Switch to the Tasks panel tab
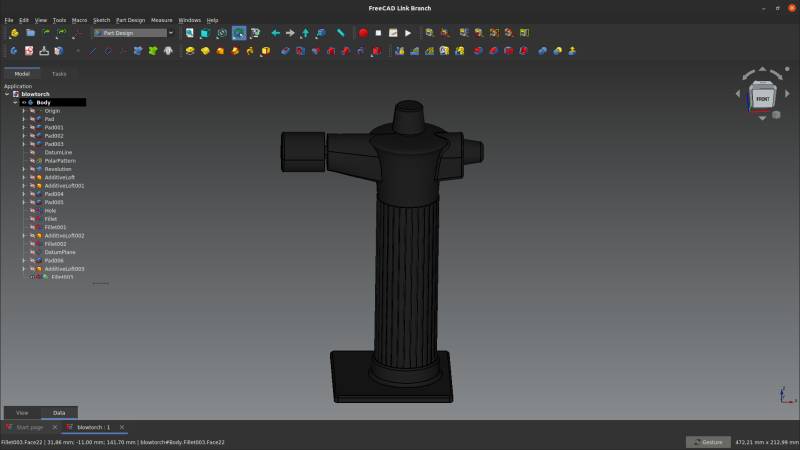800x450 pixels. click(x=59, y=74)
